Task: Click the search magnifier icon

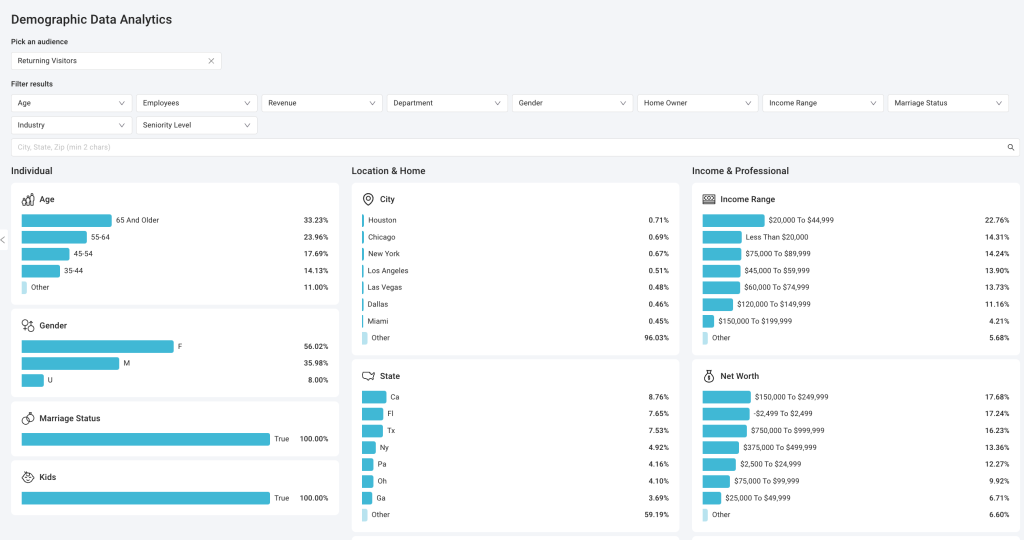Action: pos(1010,148)
